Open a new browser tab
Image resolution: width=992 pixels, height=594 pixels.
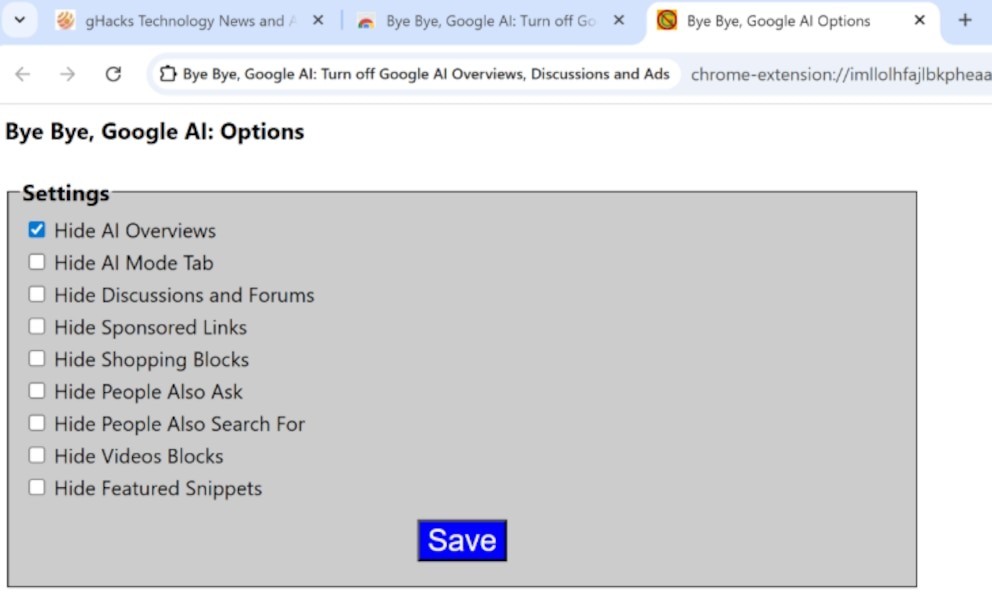click(964, 20)
